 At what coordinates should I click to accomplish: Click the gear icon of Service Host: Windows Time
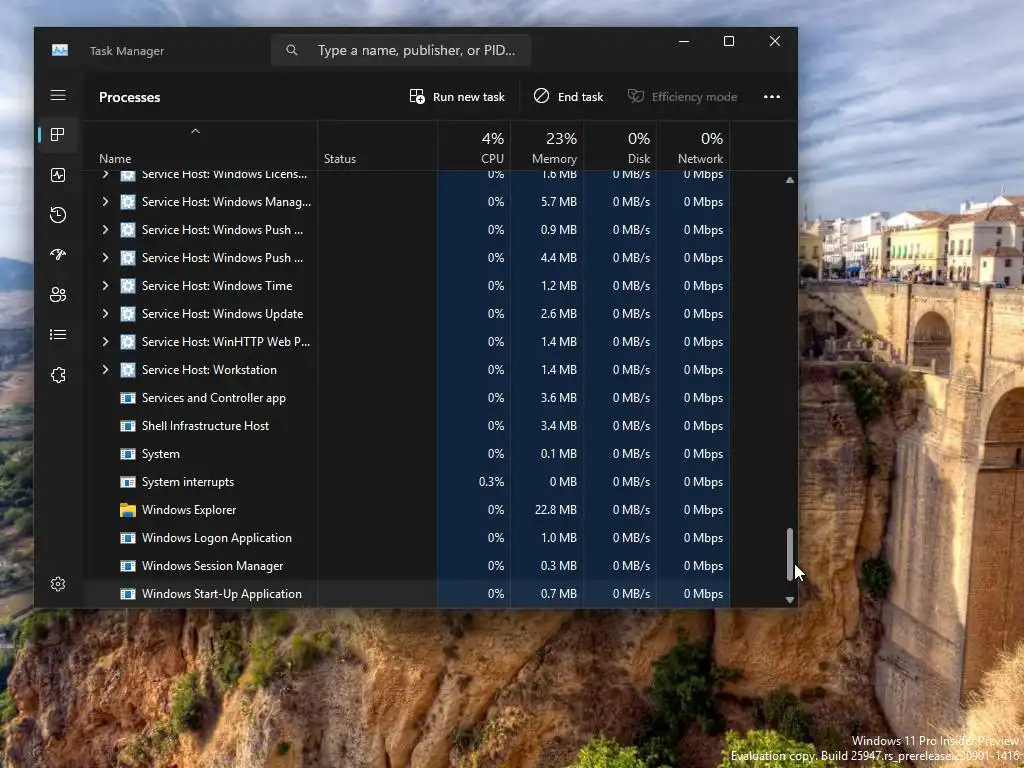[128, 286]
